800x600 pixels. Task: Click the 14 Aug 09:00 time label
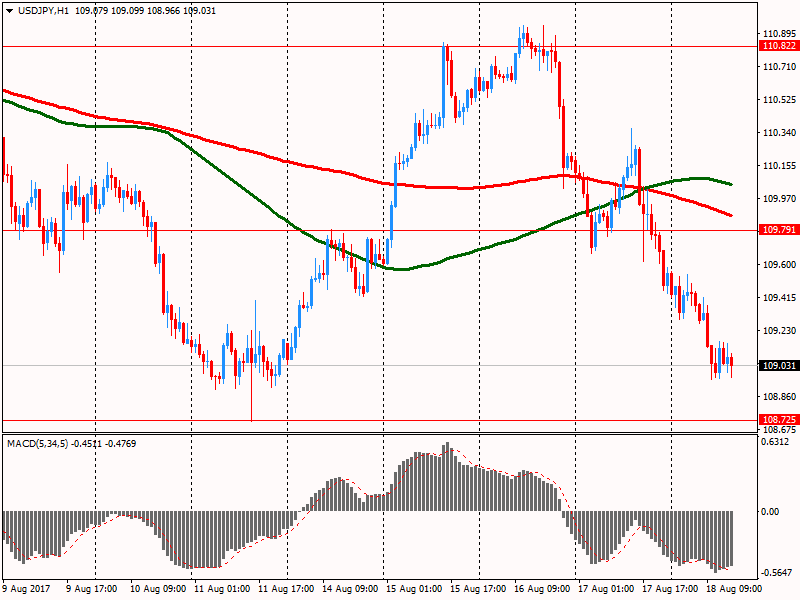(350, 589)
